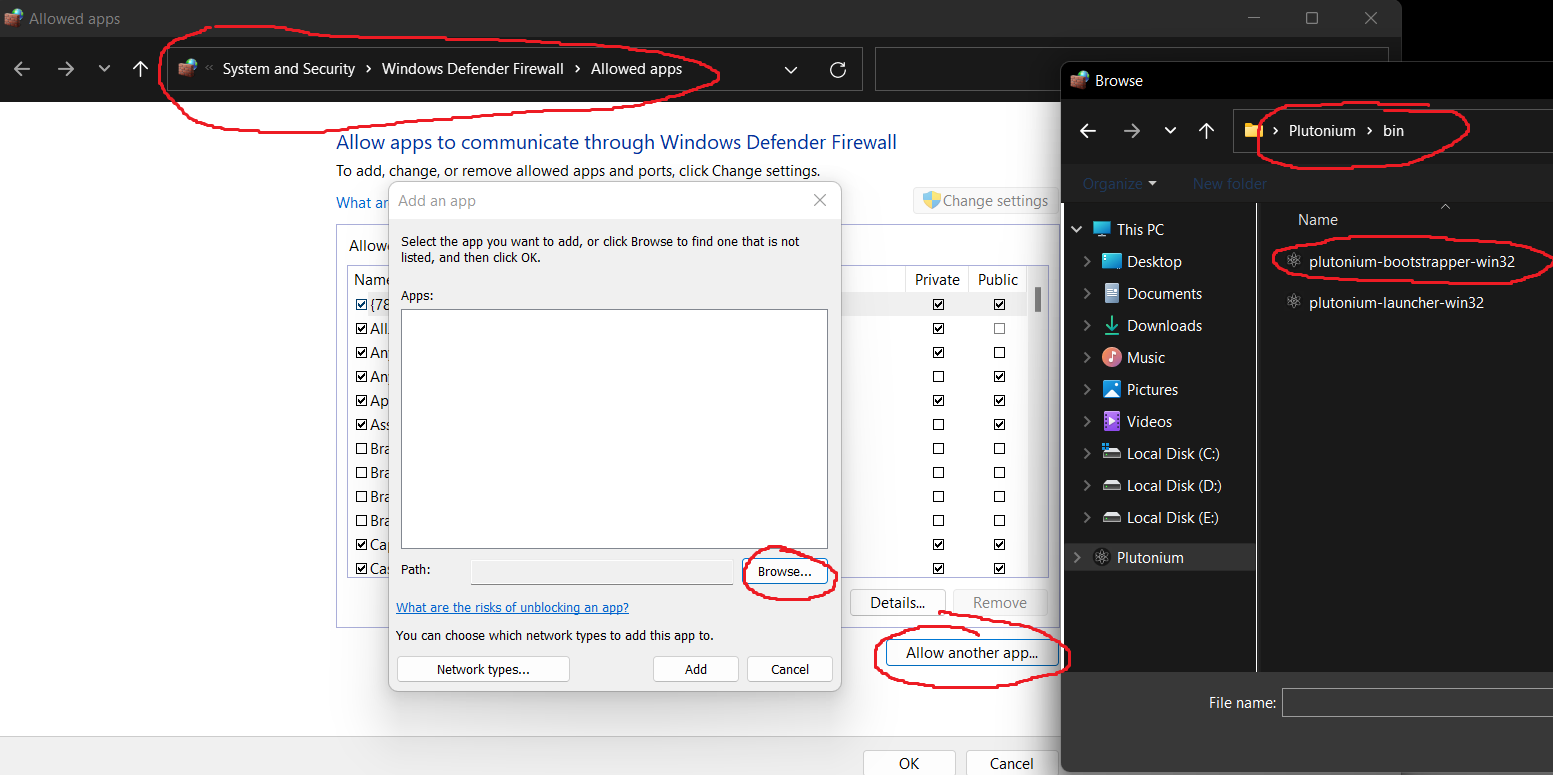The image size is (1553, 775).
Task: Click Add button in Add an app dialog
Action: [x=696, y=669]
